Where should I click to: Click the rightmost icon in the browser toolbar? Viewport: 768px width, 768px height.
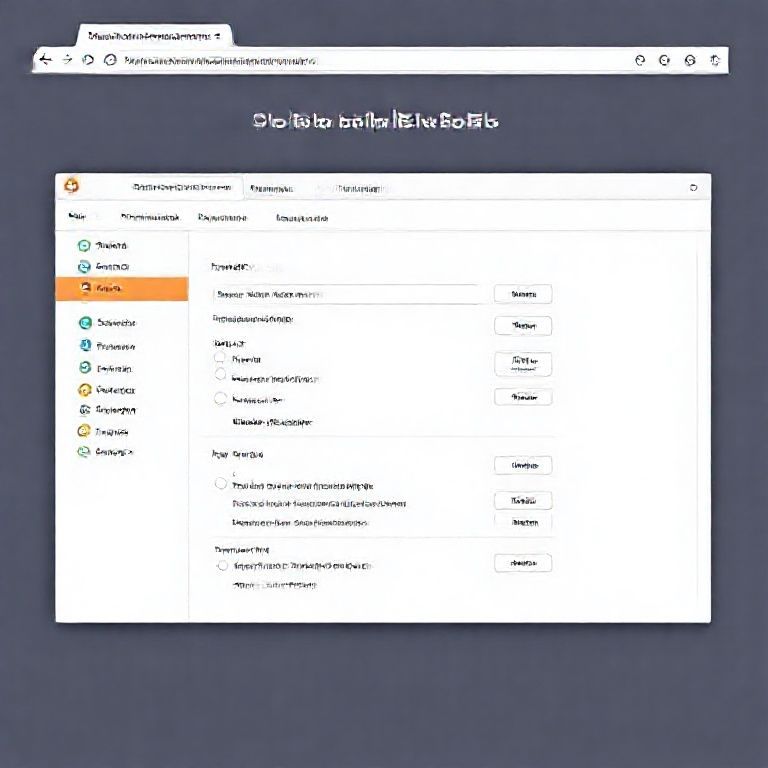pos(714,60)
